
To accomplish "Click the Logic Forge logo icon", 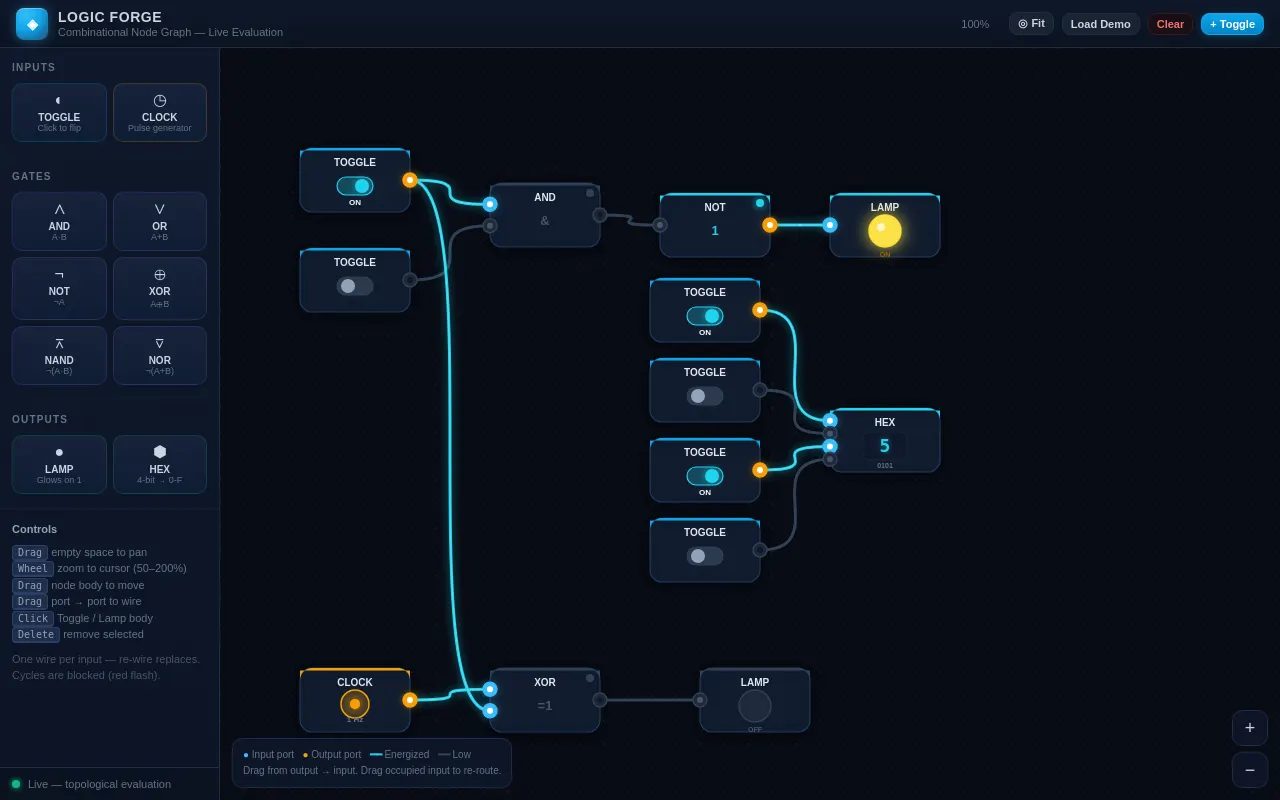I will pos(32,24).
